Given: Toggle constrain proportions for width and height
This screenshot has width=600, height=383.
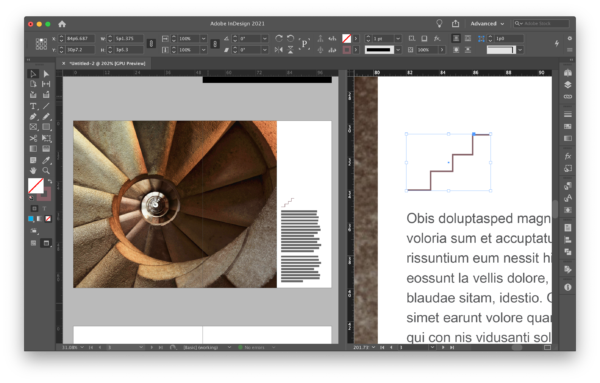Looking at the screenshot, I should coord(151,44).
